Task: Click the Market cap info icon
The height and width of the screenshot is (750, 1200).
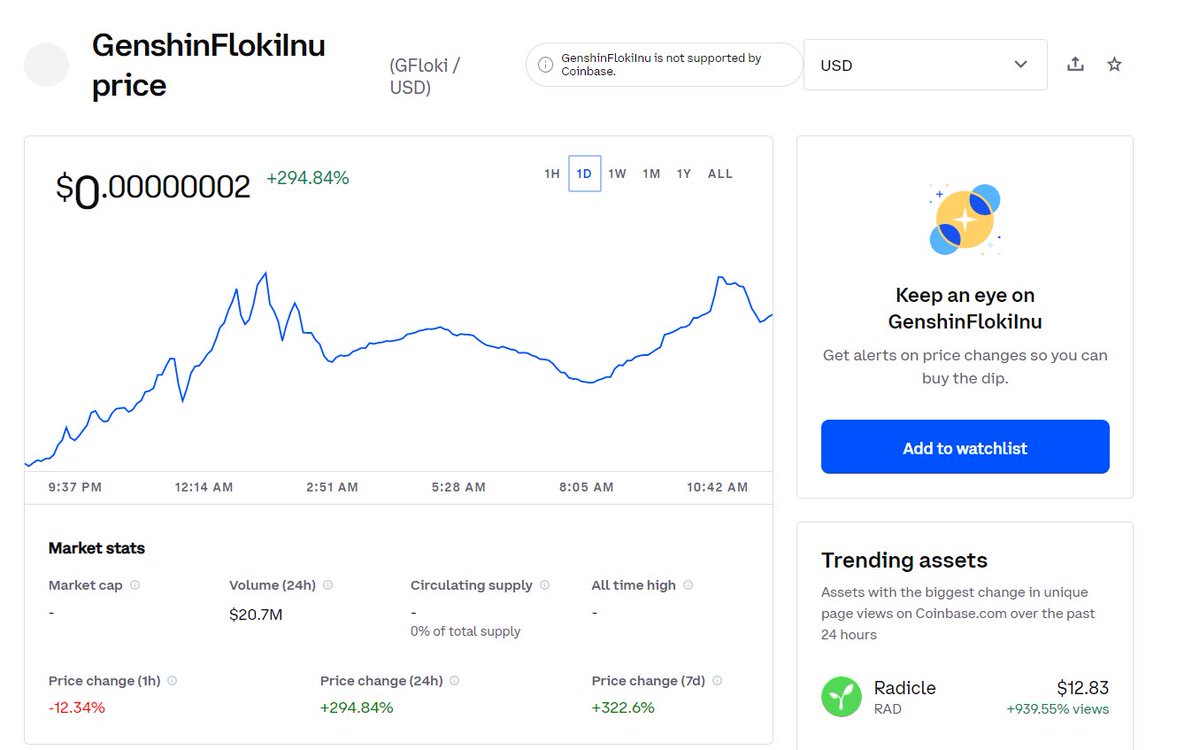Action: pos(135,585)
